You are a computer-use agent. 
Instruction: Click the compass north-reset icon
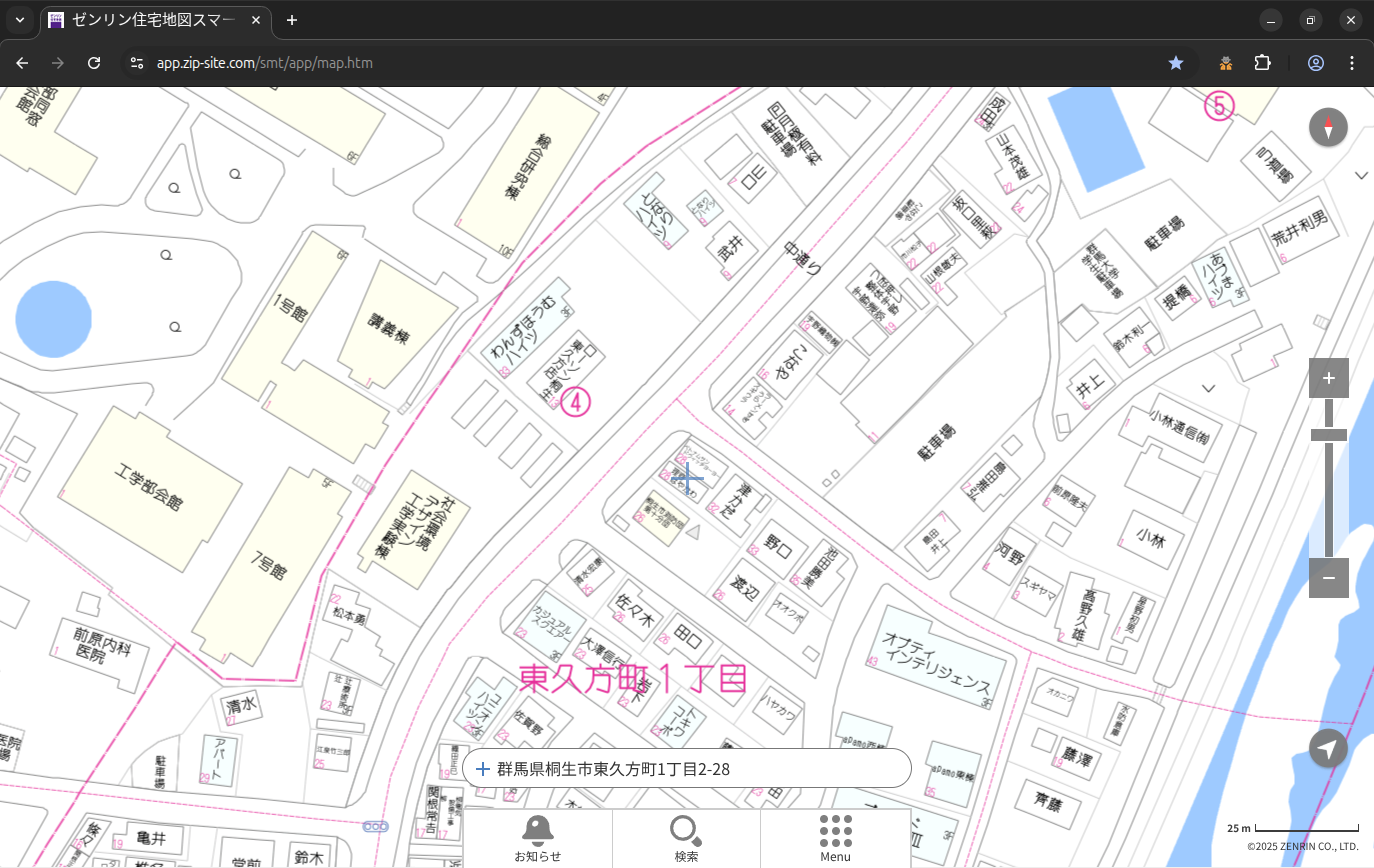1328,128
